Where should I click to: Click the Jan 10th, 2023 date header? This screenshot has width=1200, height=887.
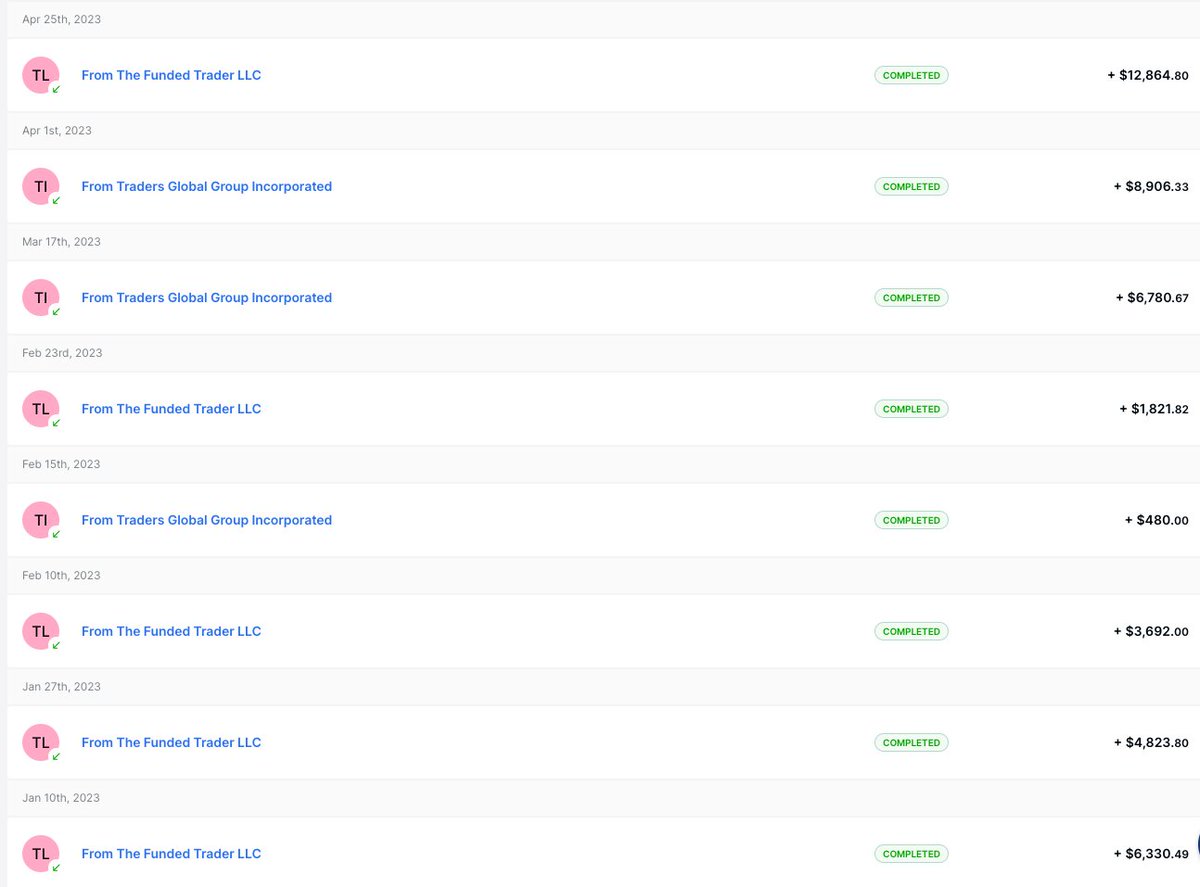61,797
